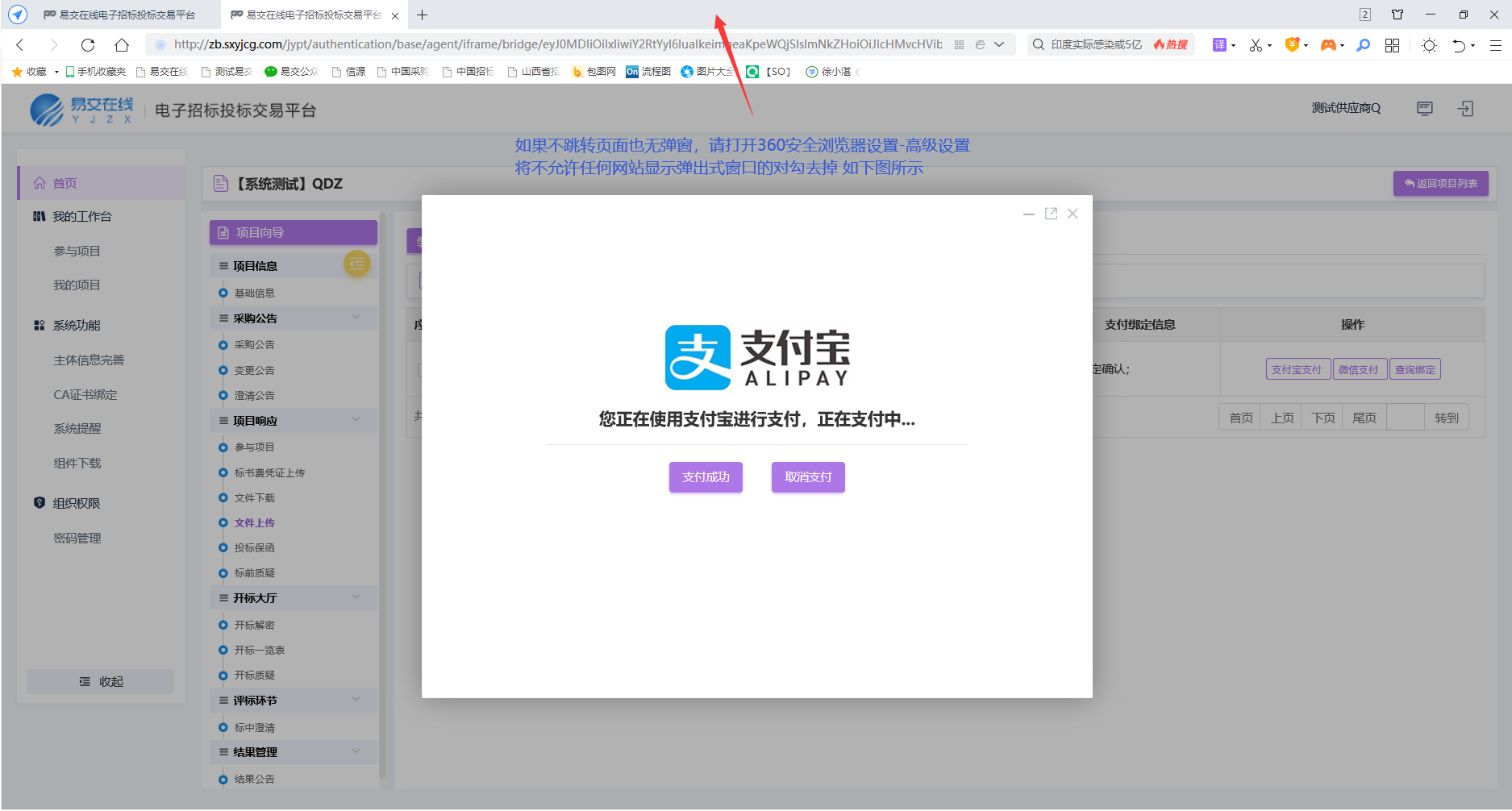Collapse the 采购公告 section

click(356, 318)
